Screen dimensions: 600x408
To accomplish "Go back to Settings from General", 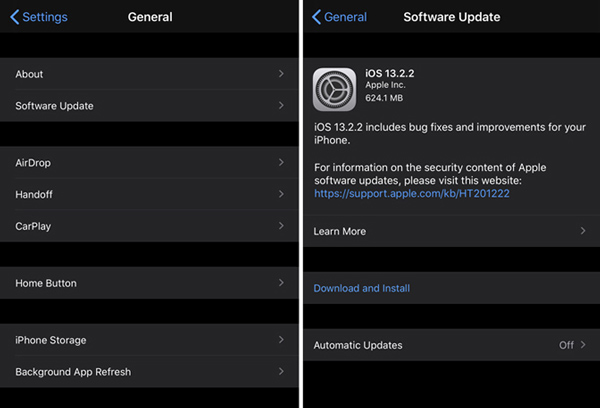I will coord(39,17).
